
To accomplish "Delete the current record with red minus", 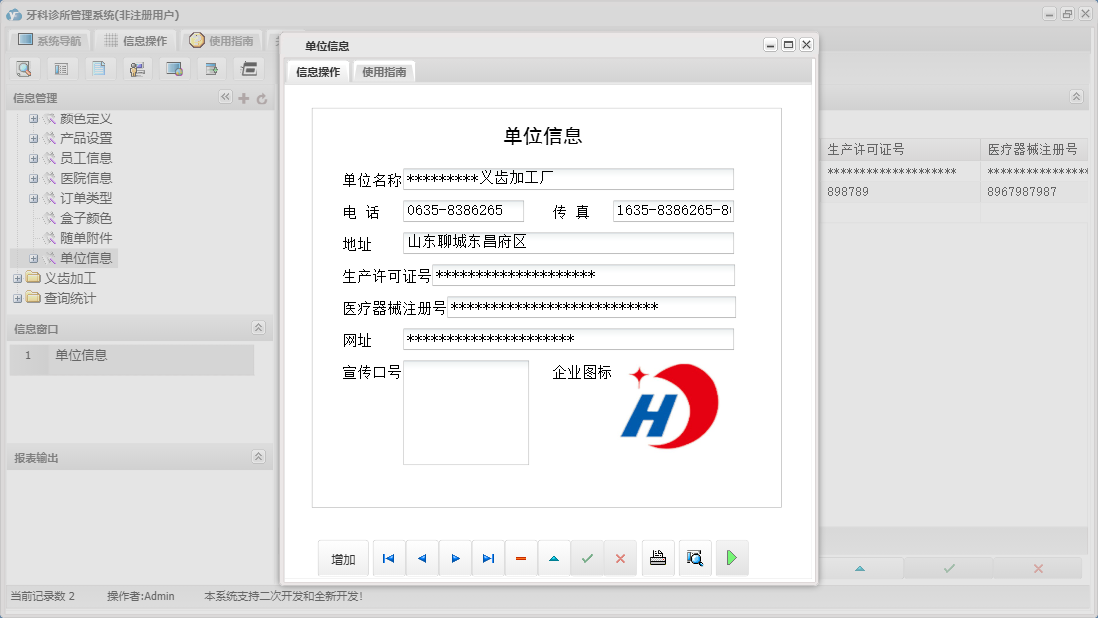I will 521,558.
